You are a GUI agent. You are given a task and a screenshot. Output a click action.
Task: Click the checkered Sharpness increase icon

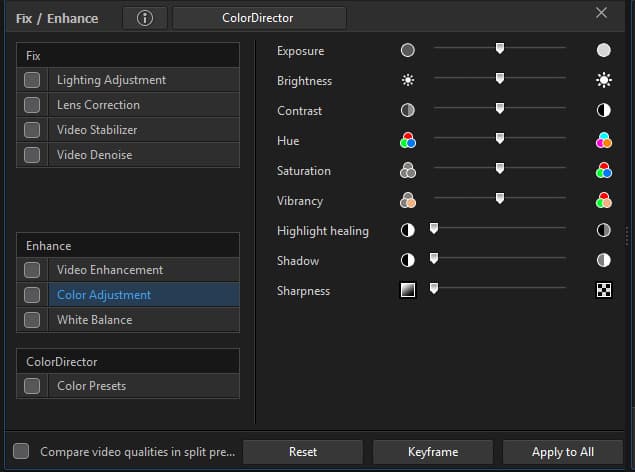coord(603,291)
